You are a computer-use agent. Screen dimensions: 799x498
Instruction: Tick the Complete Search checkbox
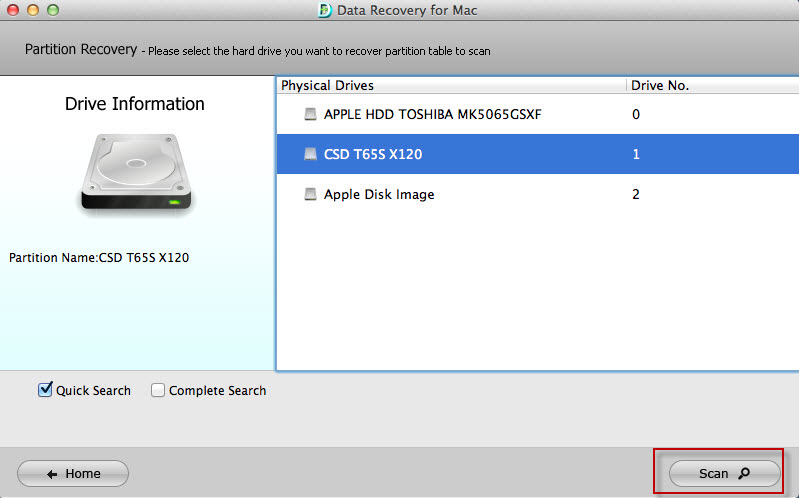click(158, 390)
